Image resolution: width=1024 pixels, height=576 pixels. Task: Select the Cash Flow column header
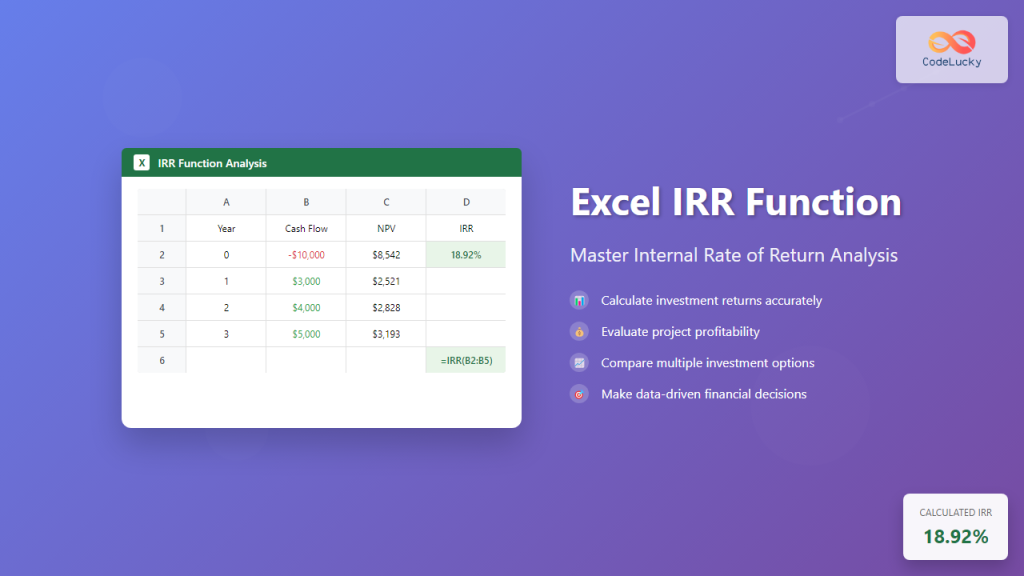click(305, 228)
